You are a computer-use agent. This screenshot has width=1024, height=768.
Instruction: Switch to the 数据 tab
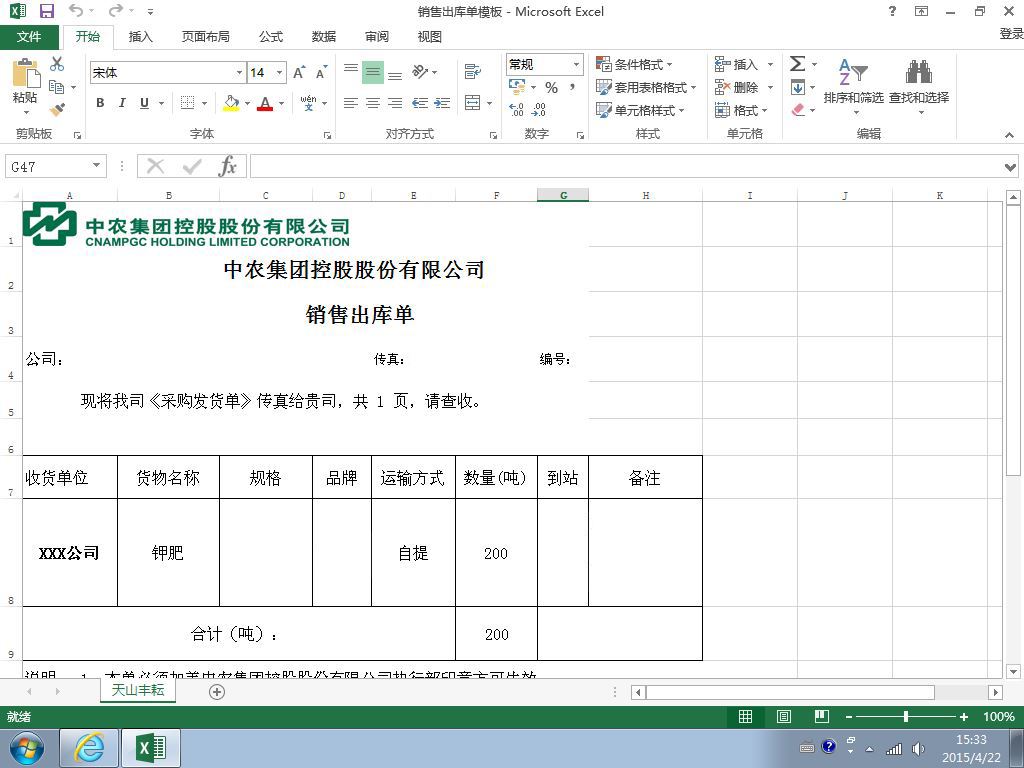tap(323, 37)
